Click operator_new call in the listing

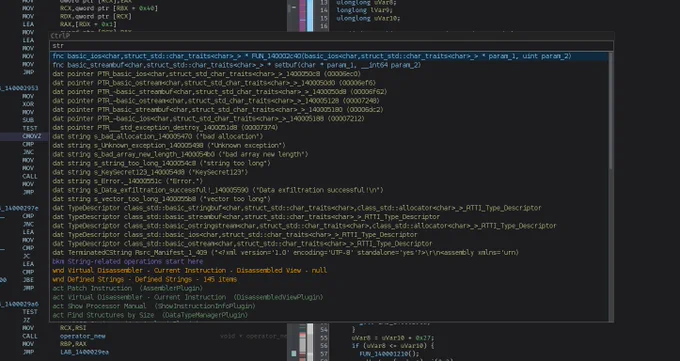click(x=82, y=336)
